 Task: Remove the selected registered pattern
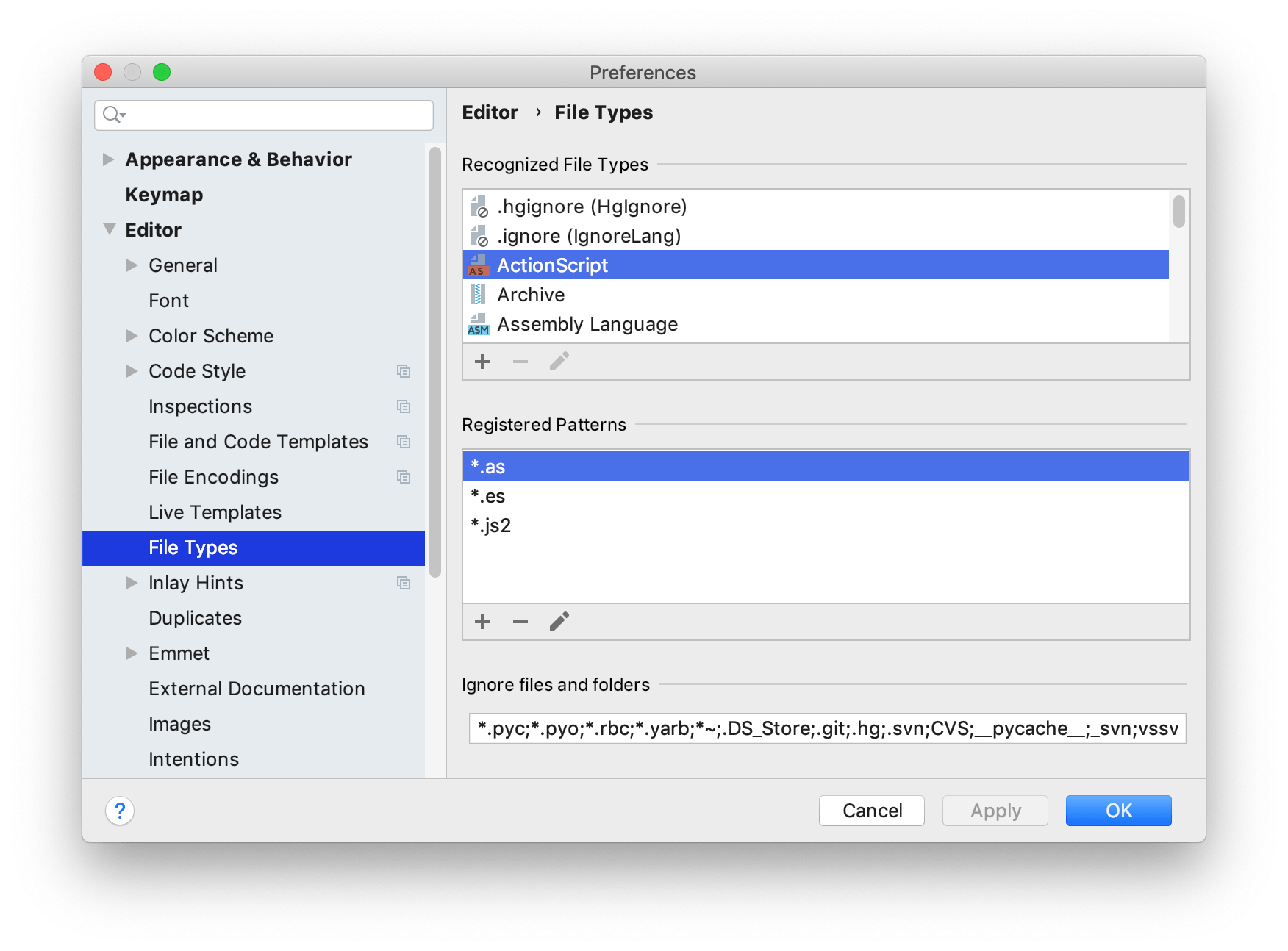pyautogui.click(x=520, y=622)
